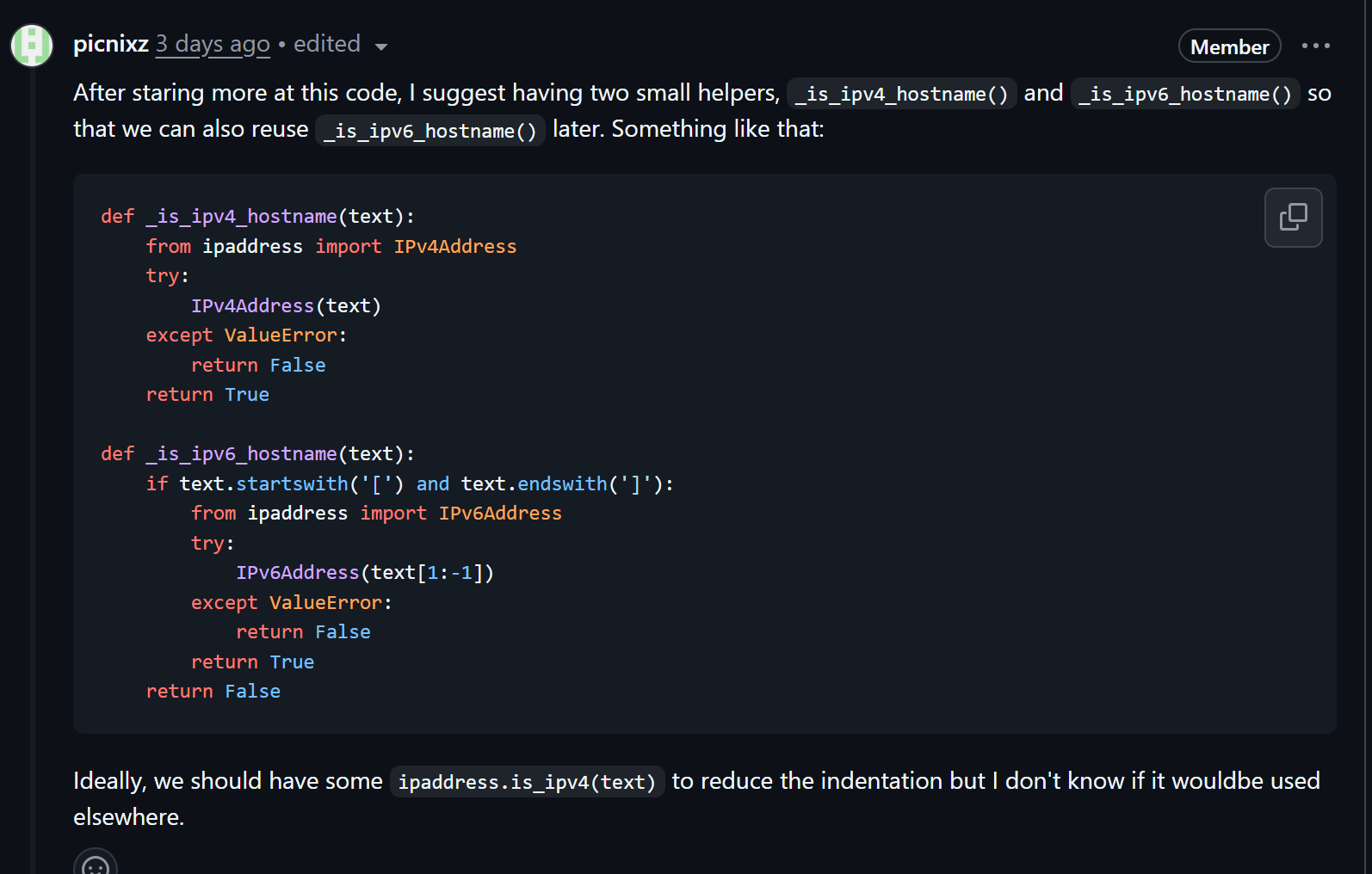Add reaction with smiley emoji button

[96, 863]
